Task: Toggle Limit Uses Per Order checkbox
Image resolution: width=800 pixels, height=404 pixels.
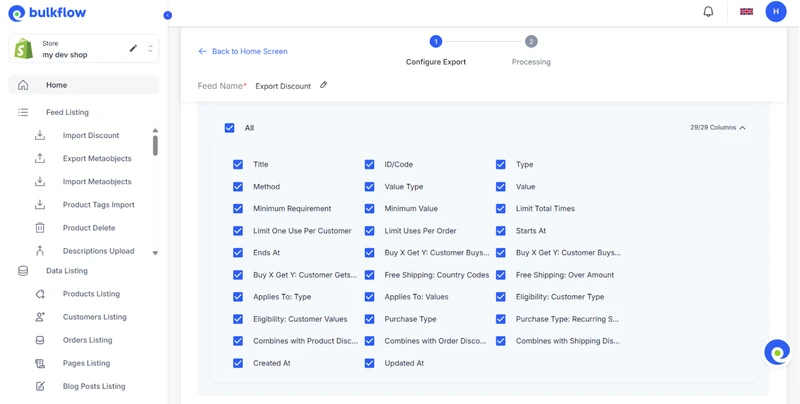Action: click(x=369, y=231)
